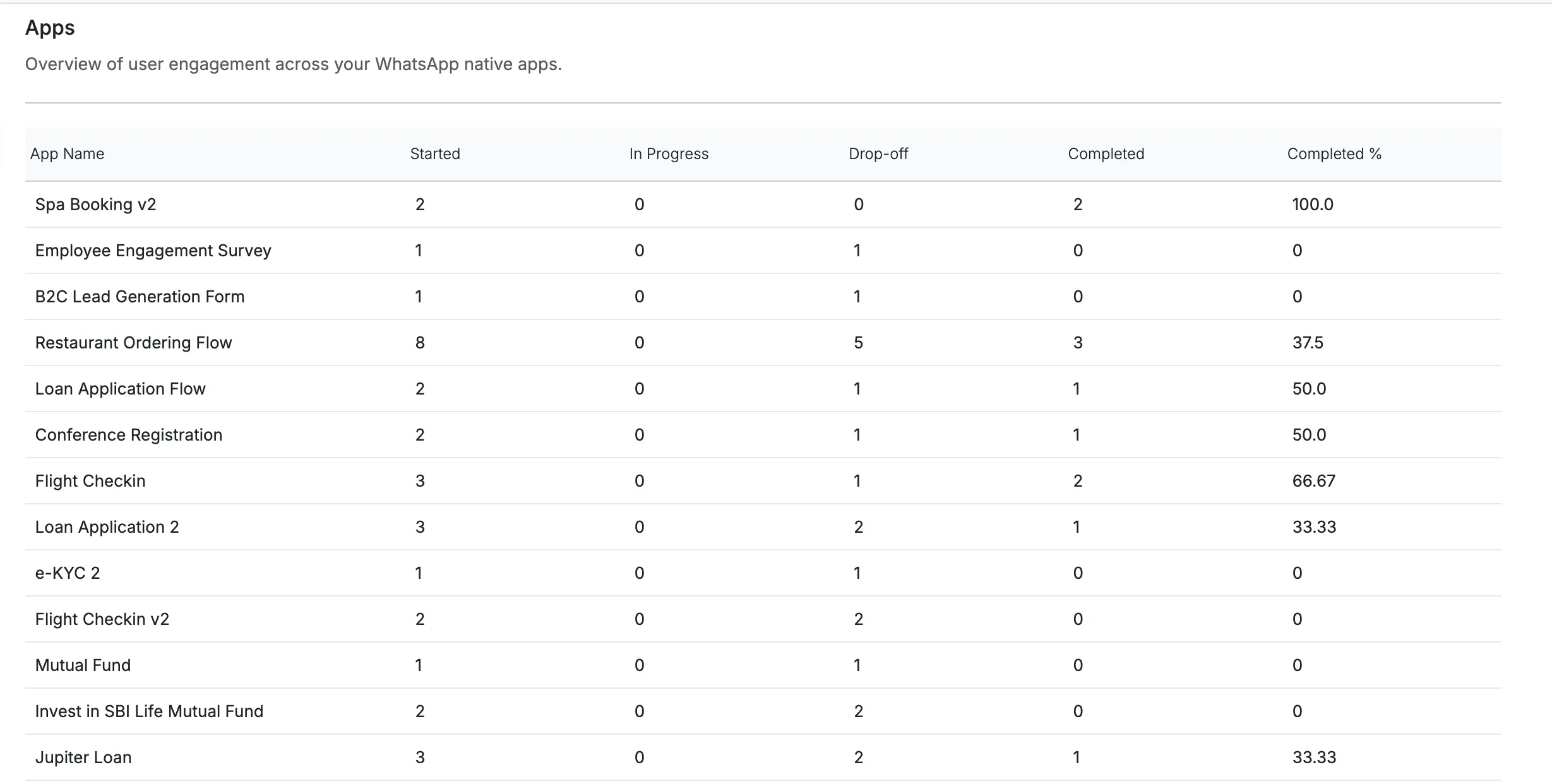1552x784 pixels.
Task: Click the Mutual Fund app name
Action: 83,665
